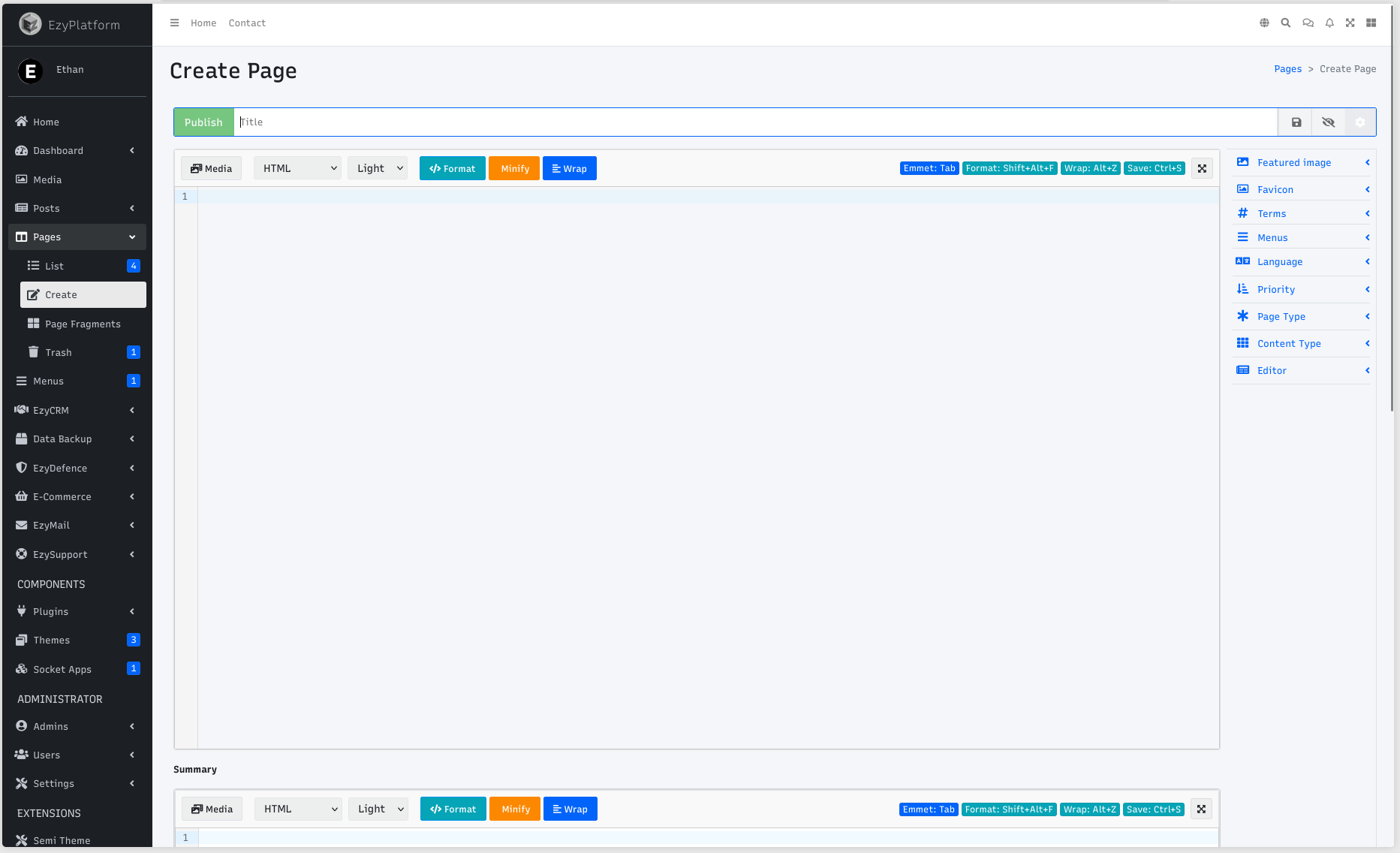Image resolution: width=1400 pixels, height=853 pixels.
Task: Expand the Page Type panel
Action: [1301, 317]
